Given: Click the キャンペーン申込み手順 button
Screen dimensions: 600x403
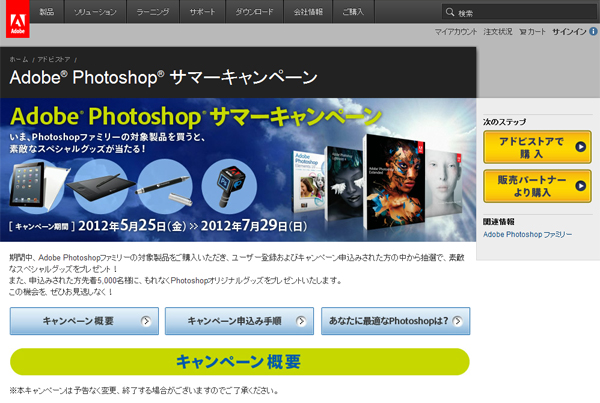Looking at the screenshot, I should 239,321.
